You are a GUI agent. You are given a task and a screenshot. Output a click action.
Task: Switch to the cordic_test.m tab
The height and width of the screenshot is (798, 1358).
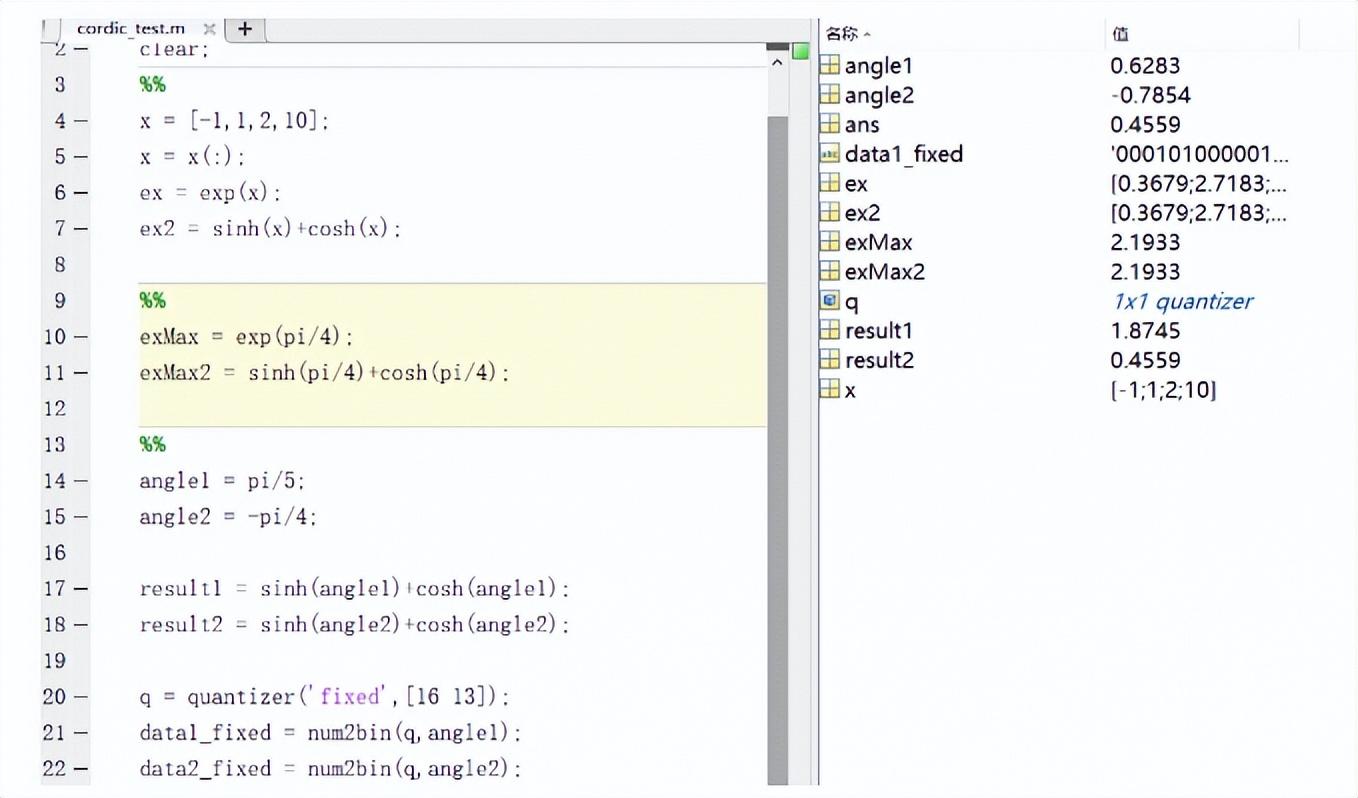[x=130, y=29]
